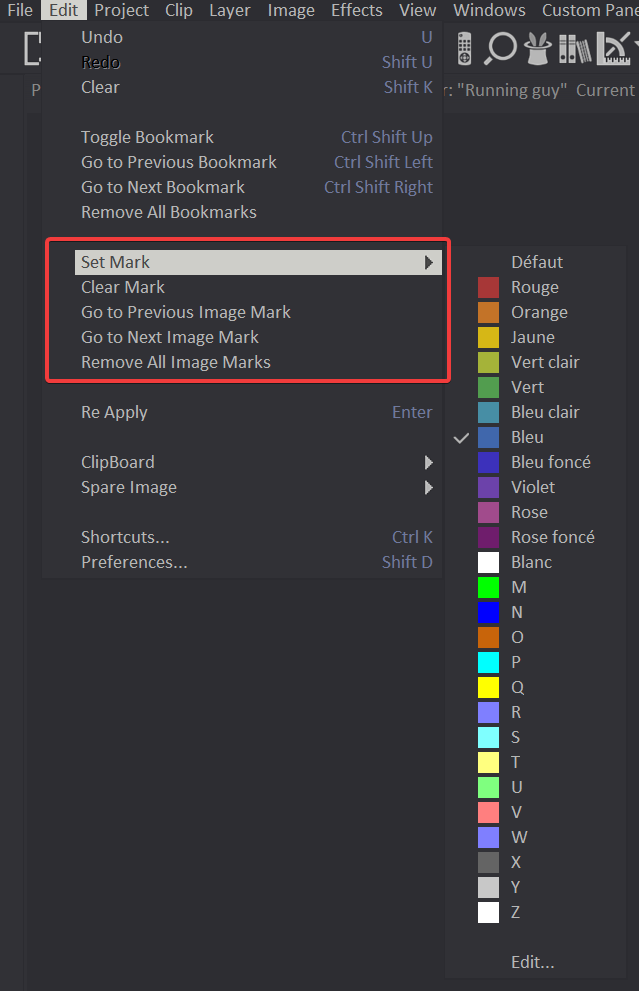Open the Project menu

121,10
